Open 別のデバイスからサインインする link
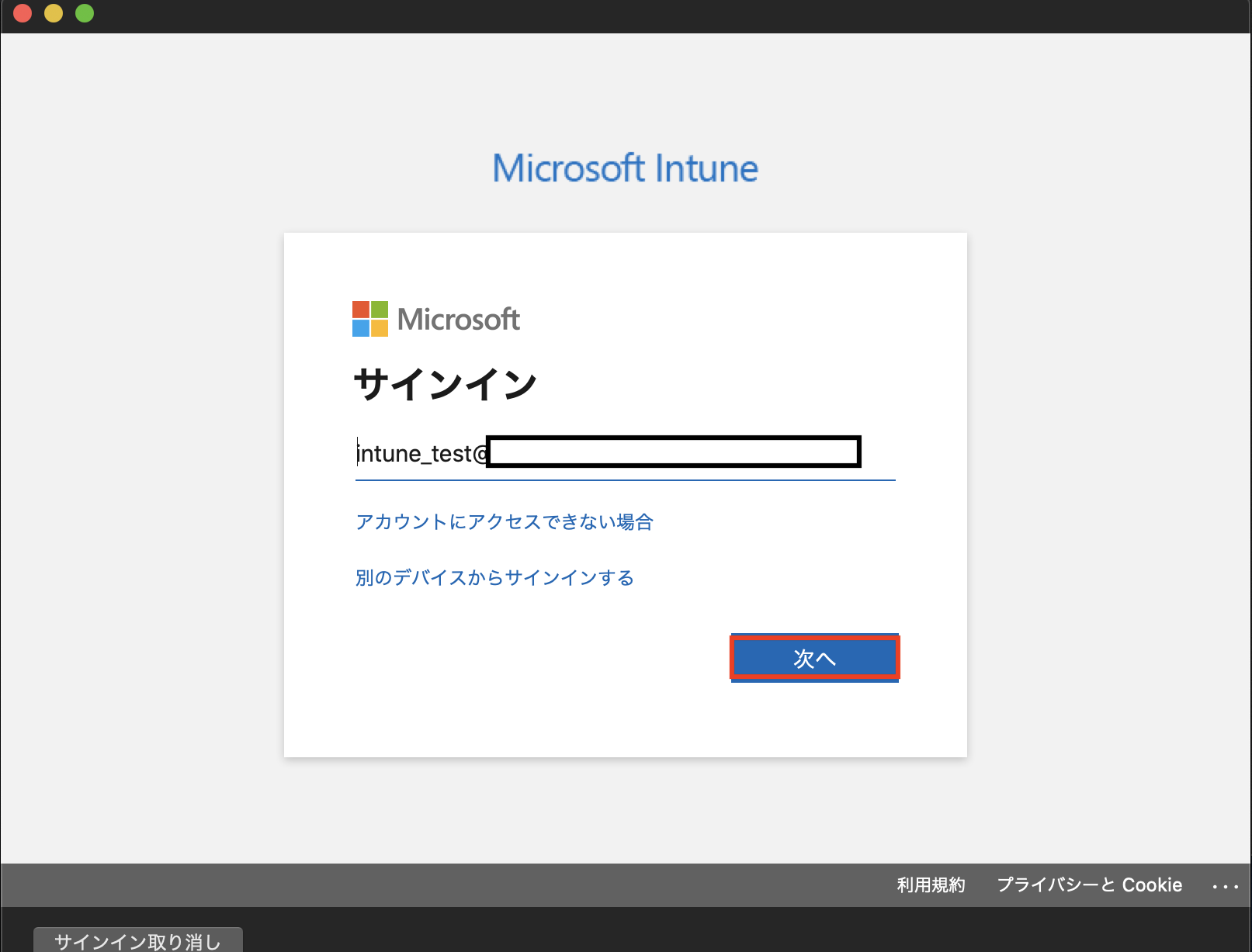 (495, 578)
